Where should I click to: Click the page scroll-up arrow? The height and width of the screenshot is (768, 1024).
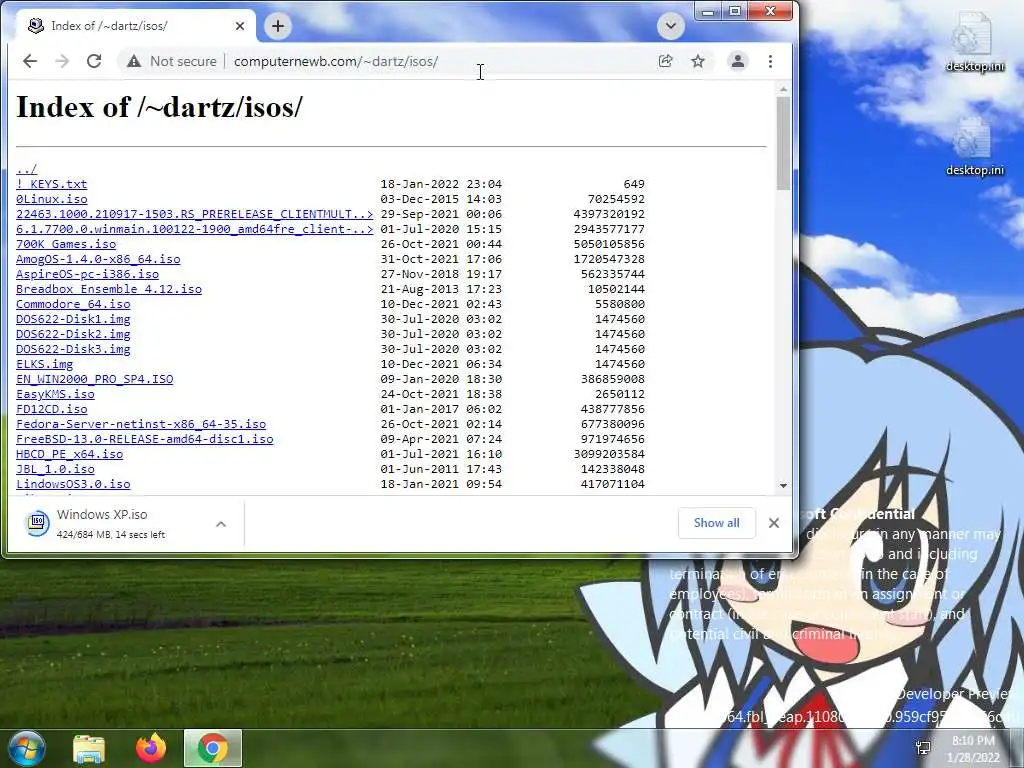(x=783, y=89)
